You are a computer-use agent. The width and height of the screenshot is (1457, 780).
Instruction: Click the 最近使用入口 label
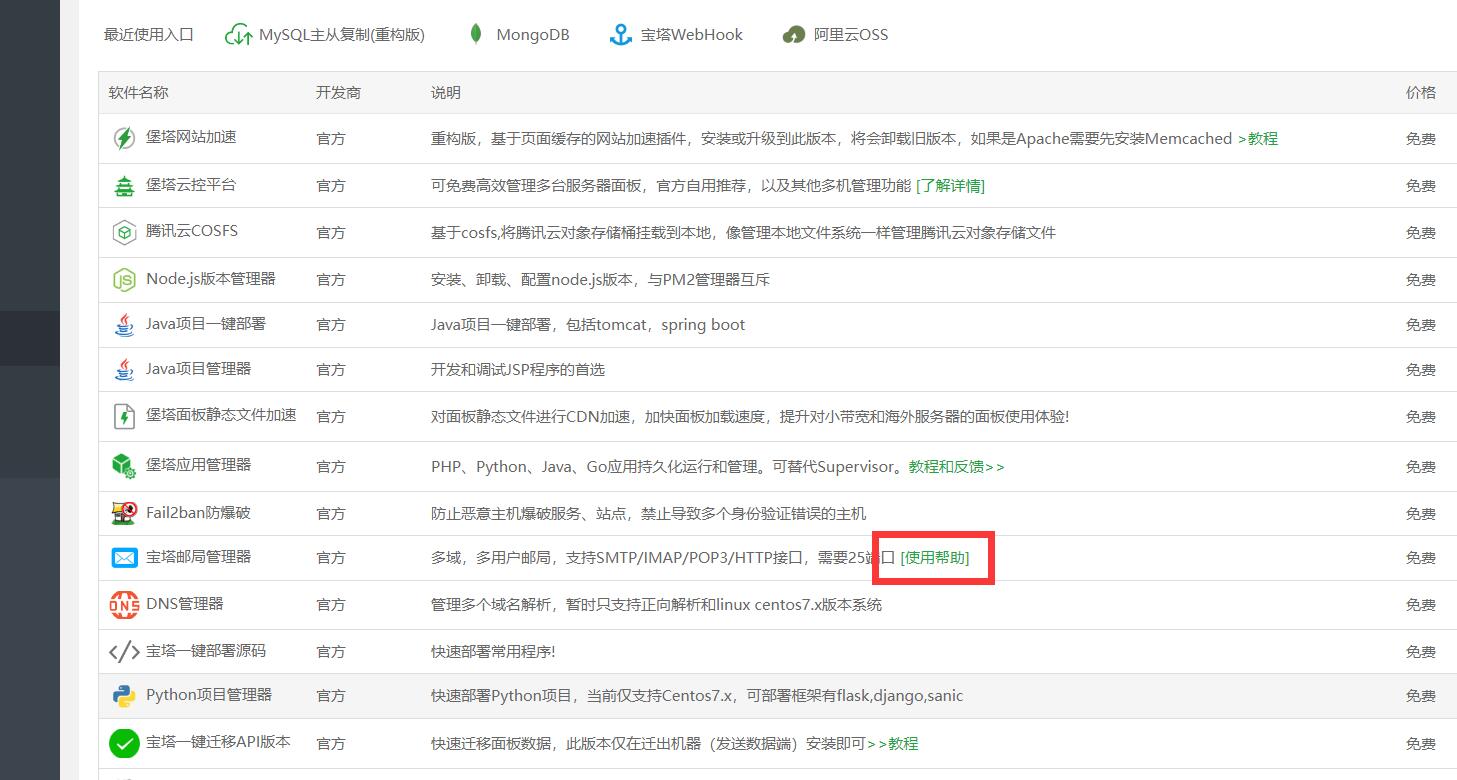[x=149, y=35]
